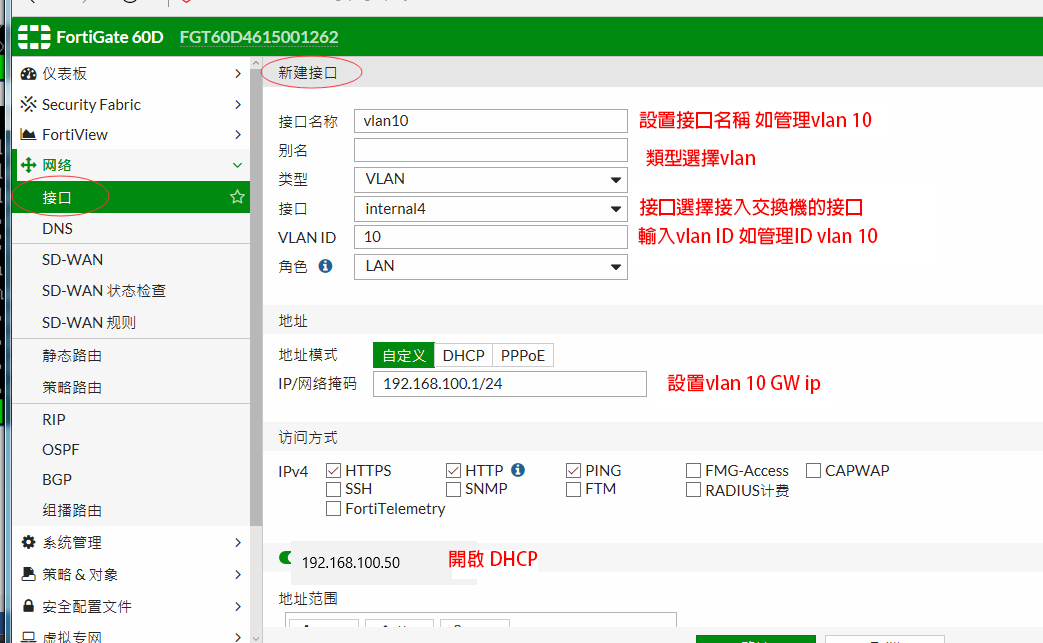Screen dimensions: 1043x643
Task: Expand the 系统管理 menu chevron
Action: [237, 543]
